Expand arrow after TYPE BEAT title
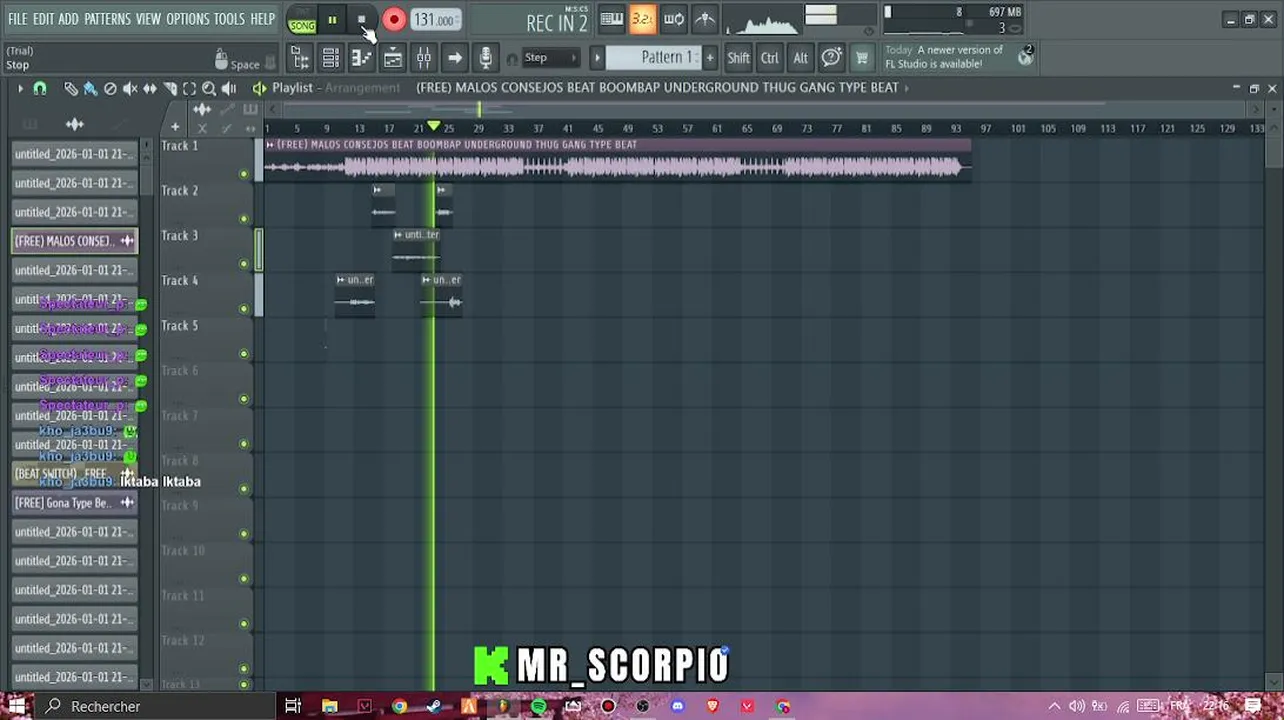The height and width of the screenshot is (720, 1284). pos(906,88)
